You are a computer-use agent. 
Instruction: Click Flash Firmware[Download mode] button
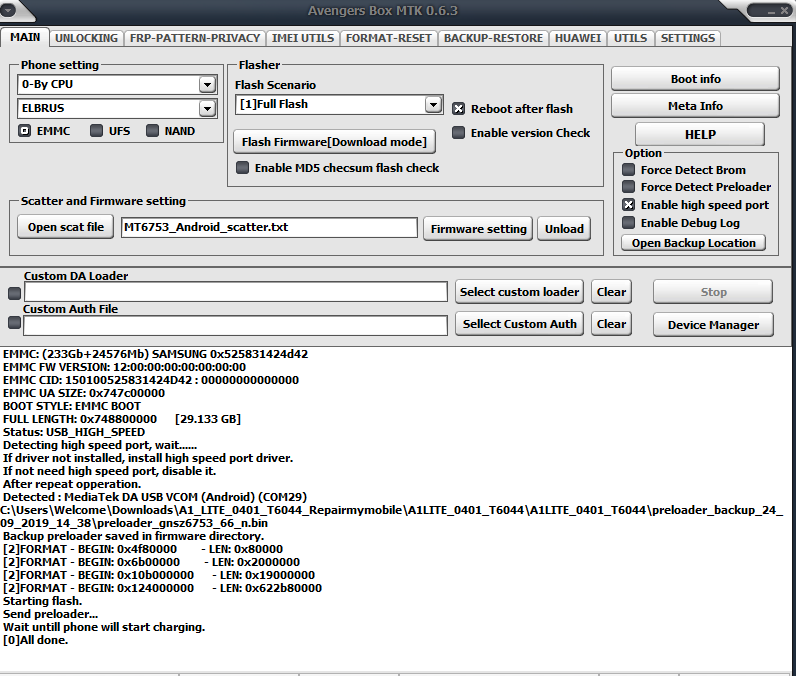[334, 142]
